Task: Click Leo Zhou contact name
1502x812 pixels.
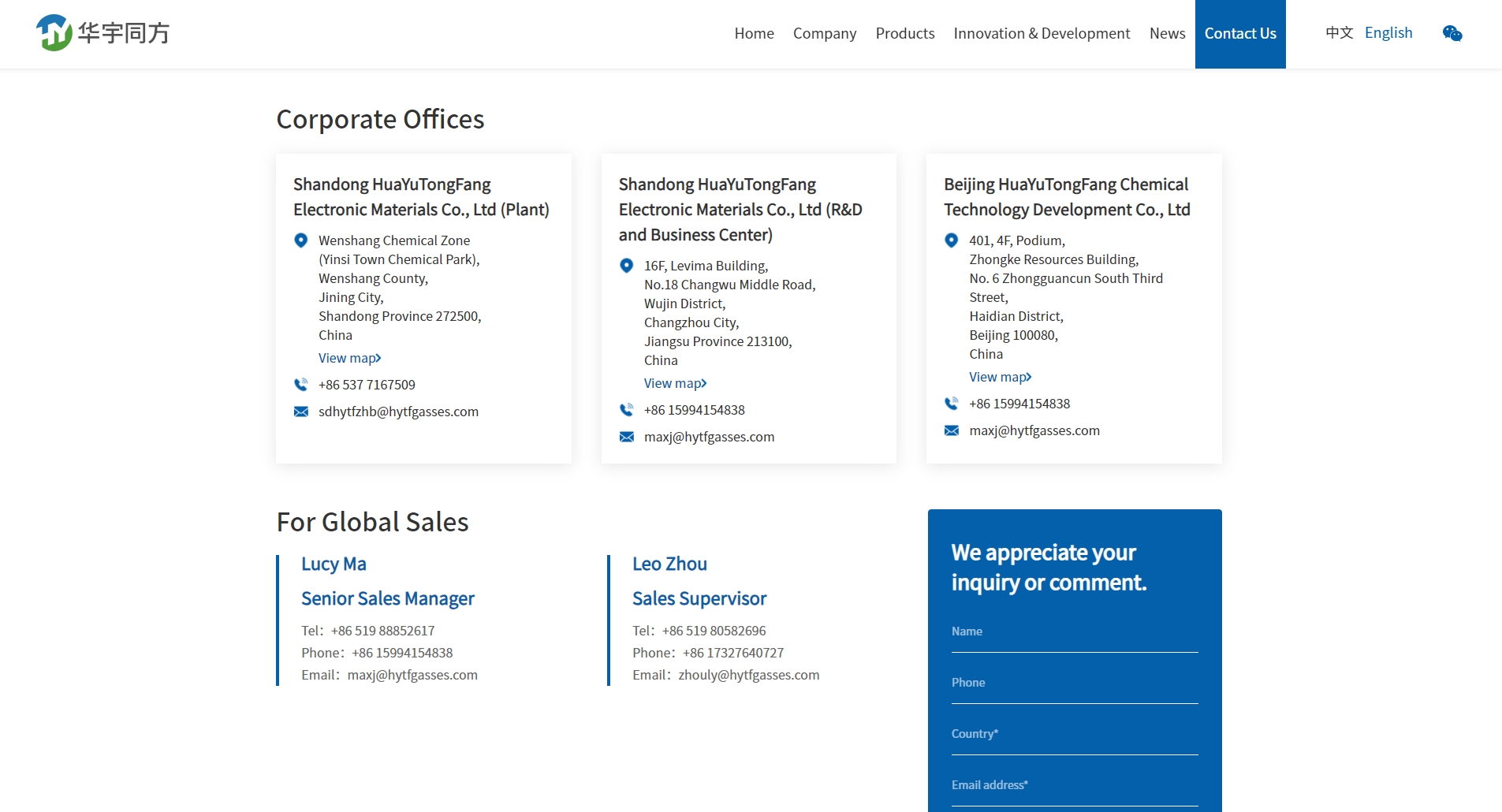Action: 669,564
